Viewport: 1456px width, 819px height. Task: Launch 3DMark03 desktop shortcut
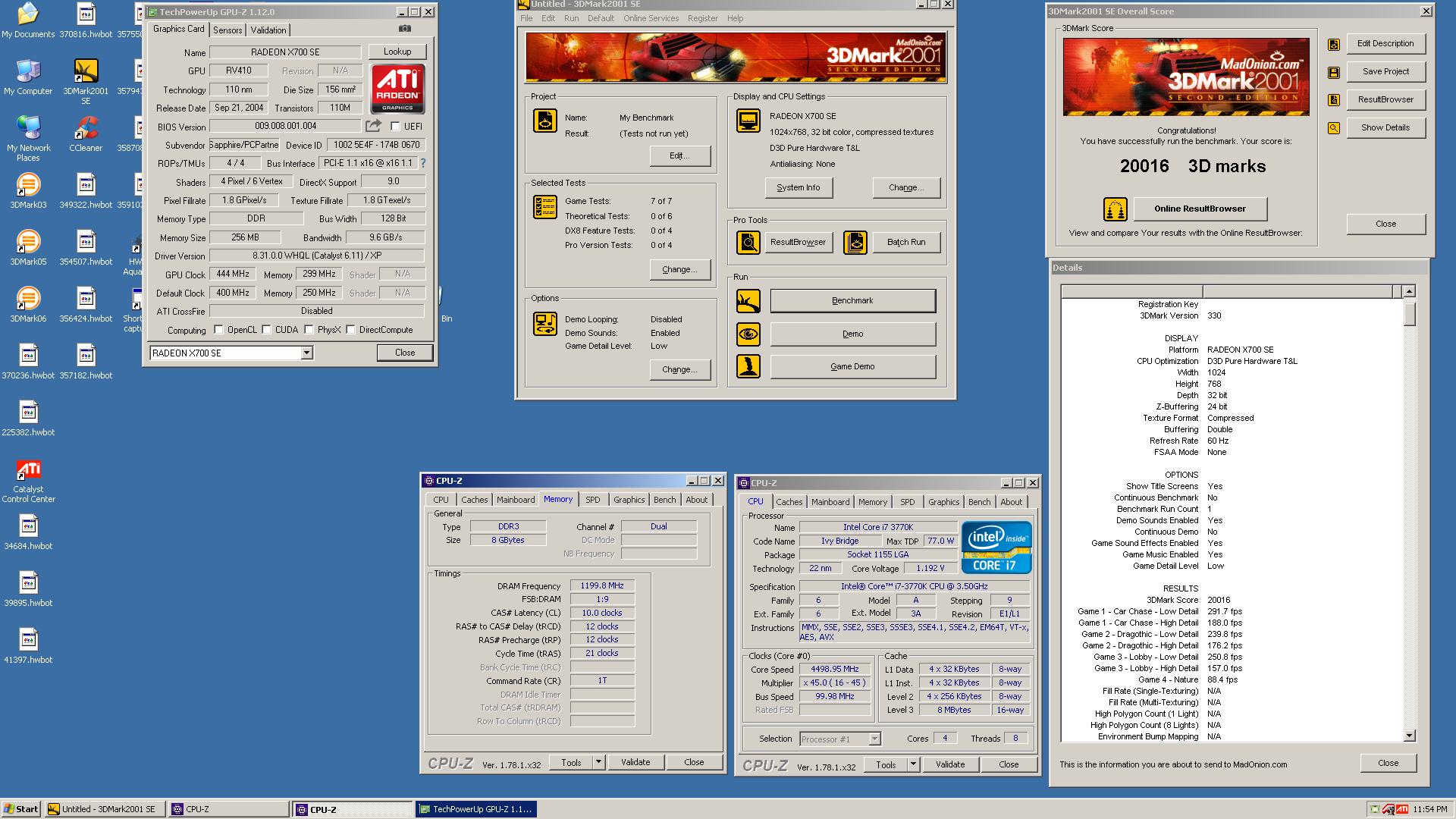(28, 191)
